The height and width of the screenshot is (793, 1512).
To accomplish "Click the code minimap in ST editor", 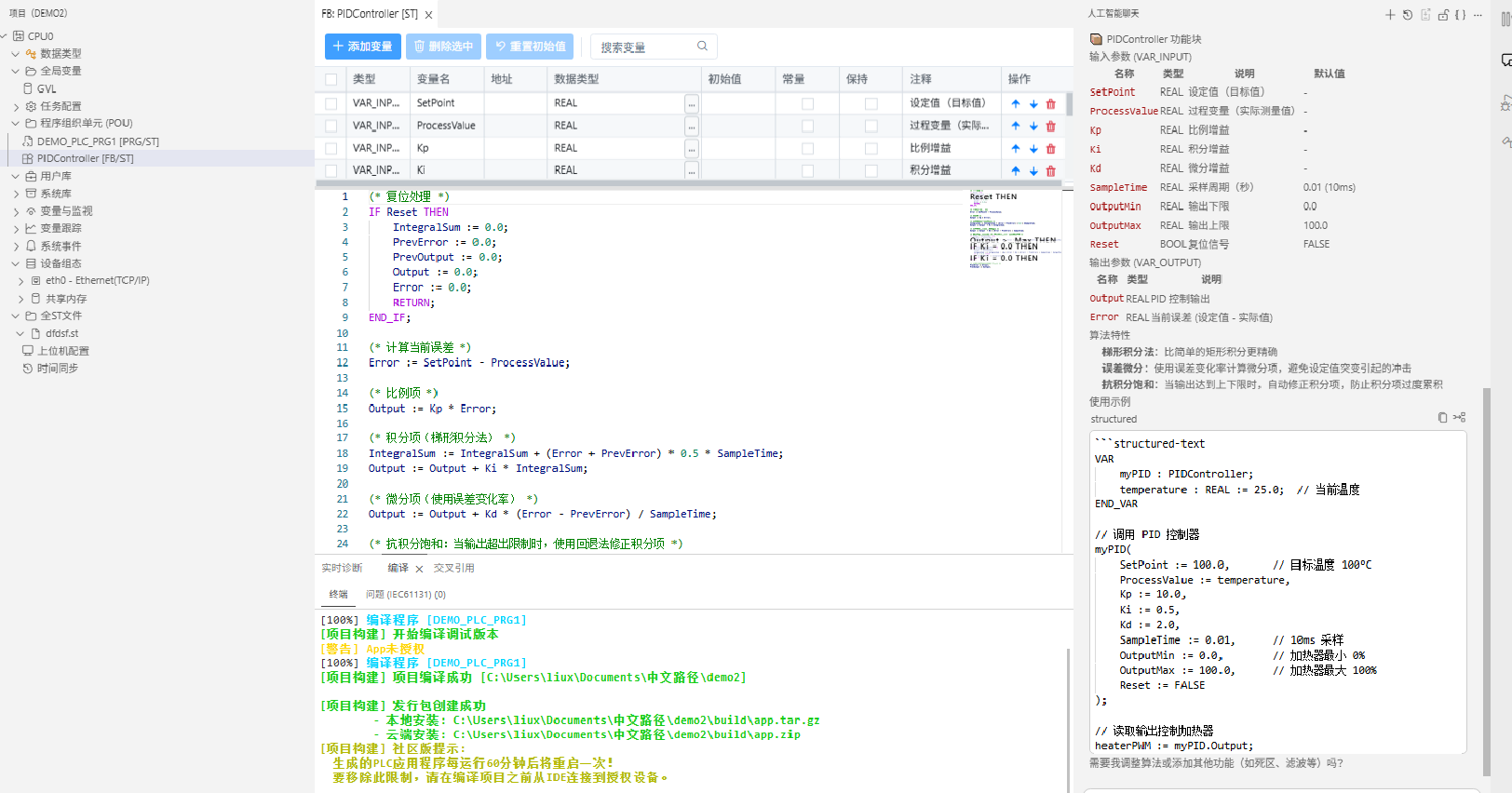I will (1014, 231).
